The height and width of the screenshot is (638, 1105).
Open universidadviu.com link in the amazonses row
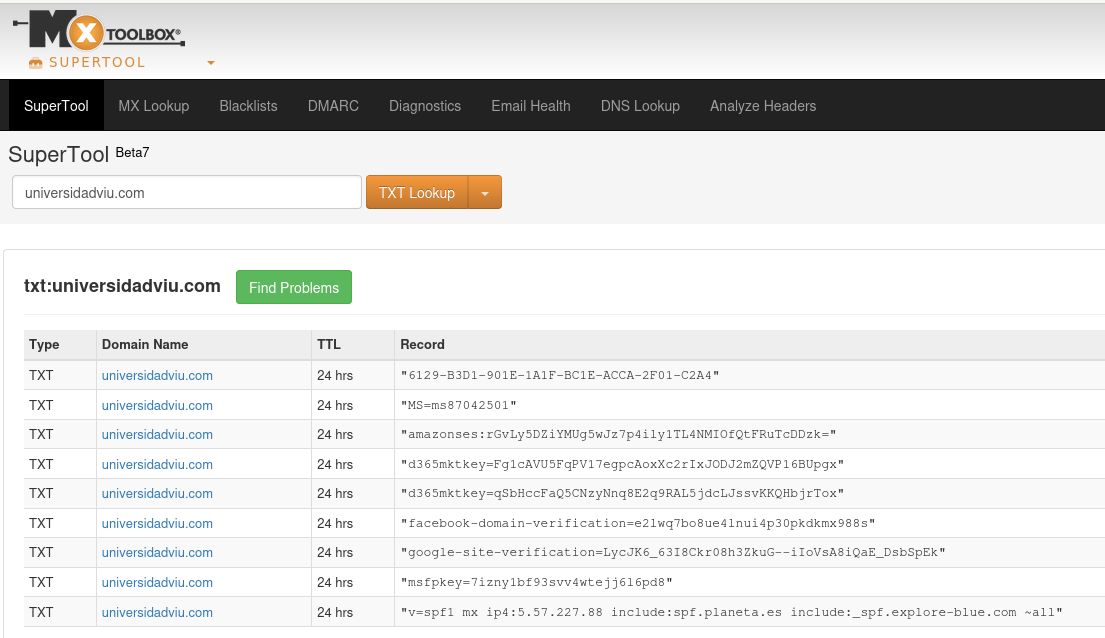[157, 434]
